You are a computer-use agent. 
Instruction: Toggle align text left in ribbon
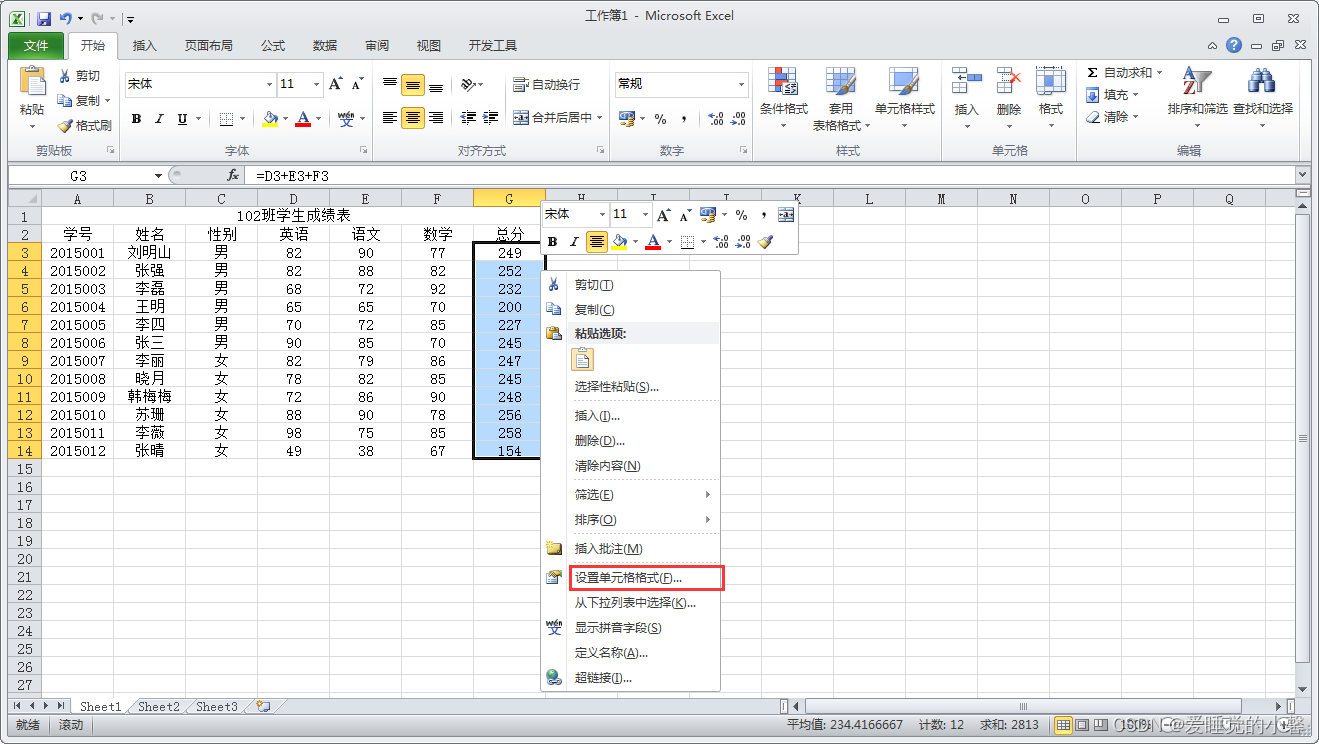tap(390, 118)
